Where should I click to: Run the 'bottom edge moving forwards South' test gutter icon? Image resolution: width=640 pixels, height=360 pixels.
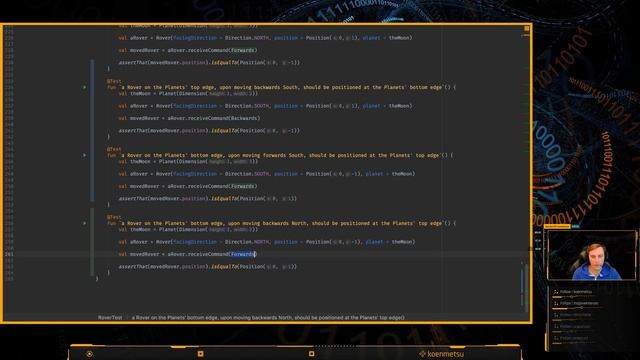pyautogui.click(x=84, y=155)
